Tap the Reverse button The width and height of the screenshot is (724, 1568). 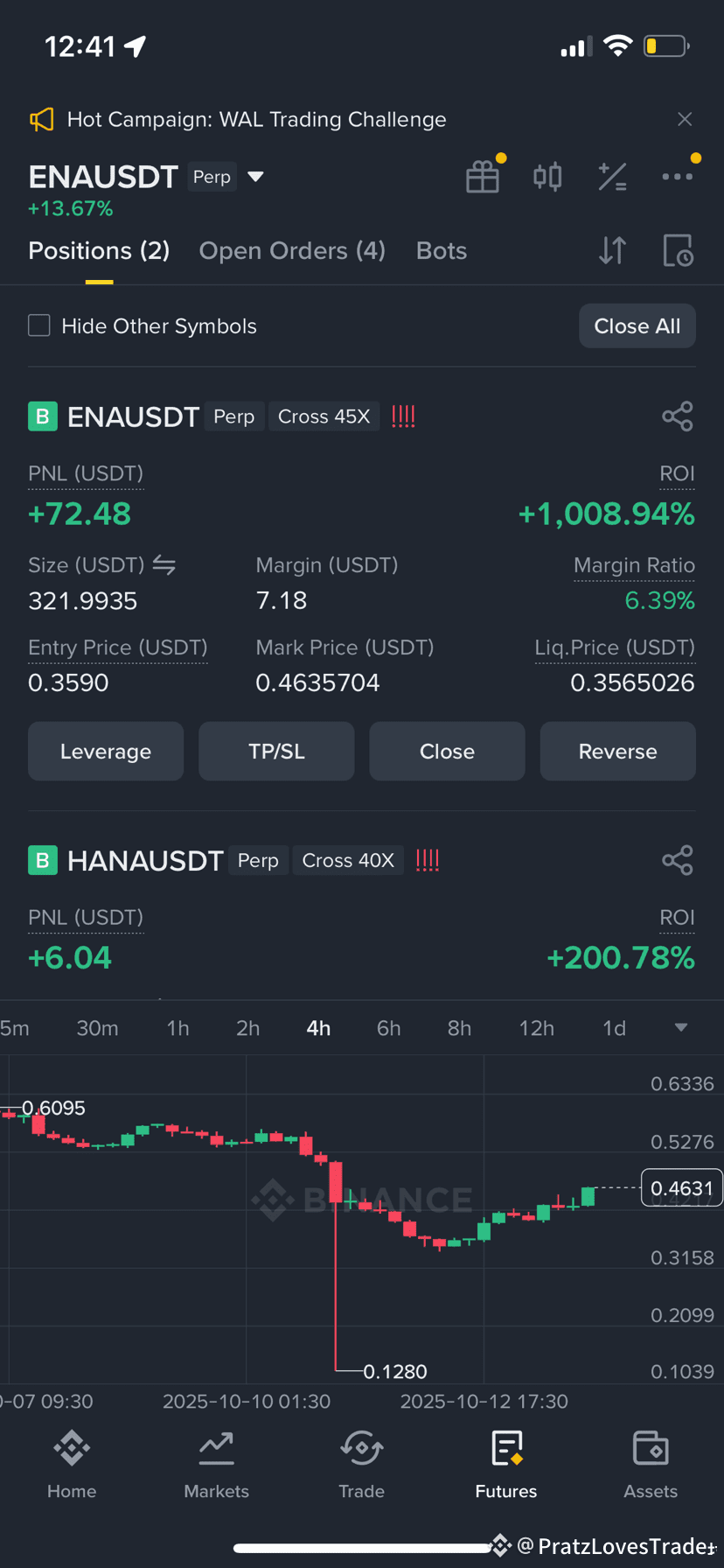618,752
